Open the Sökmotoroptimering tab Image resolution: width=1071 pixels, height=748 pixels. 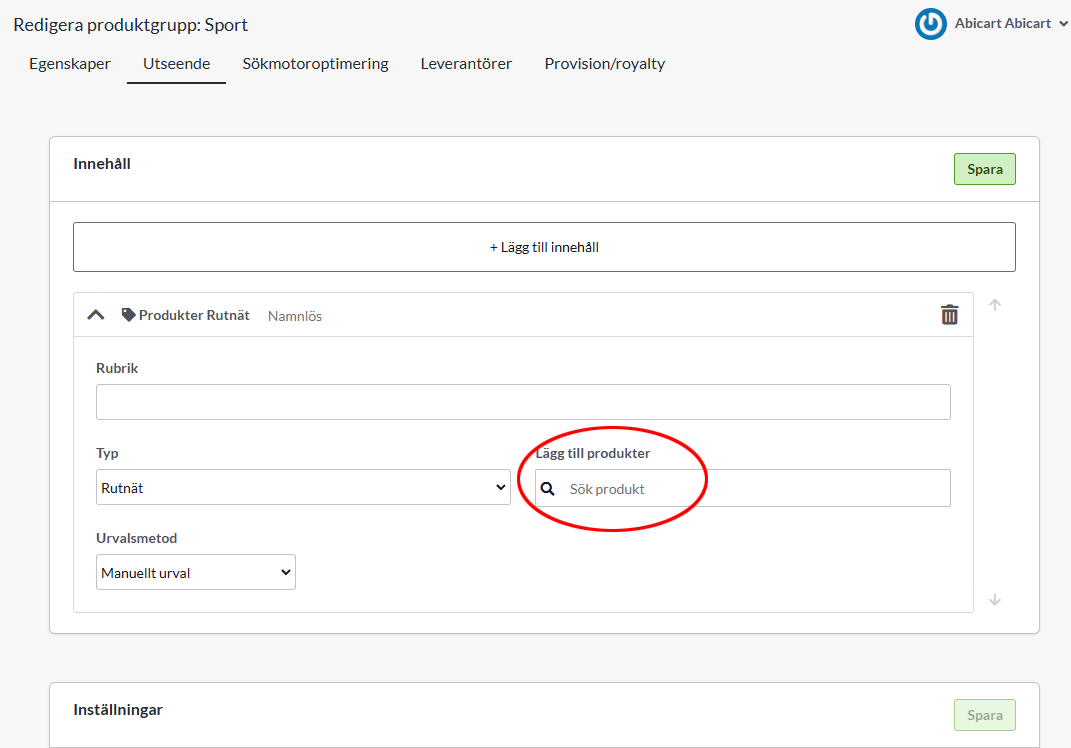pos(315,64)
